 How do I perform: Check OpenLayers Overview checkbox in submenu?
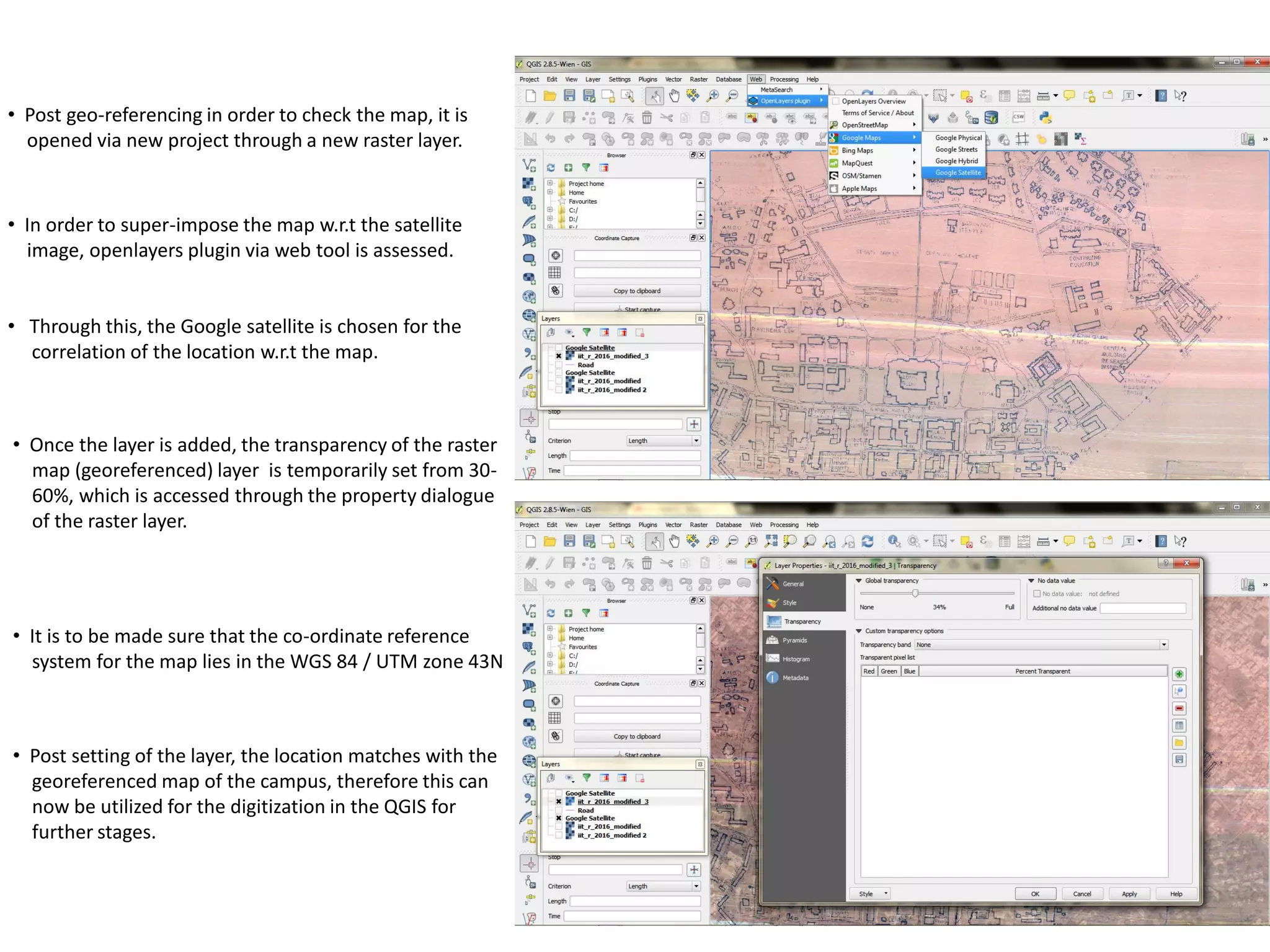(835, 101)
